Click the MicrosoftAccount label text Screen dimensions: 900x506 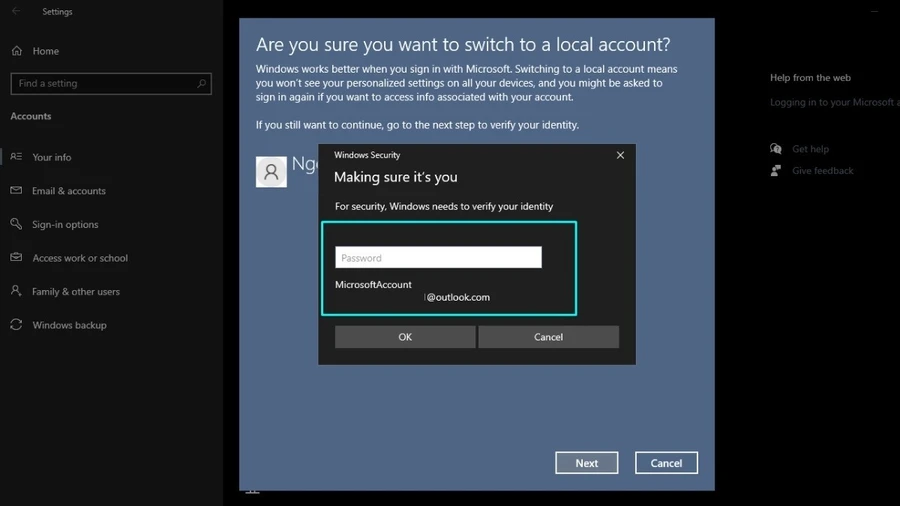pyautogui.click(x=373, y=285)
